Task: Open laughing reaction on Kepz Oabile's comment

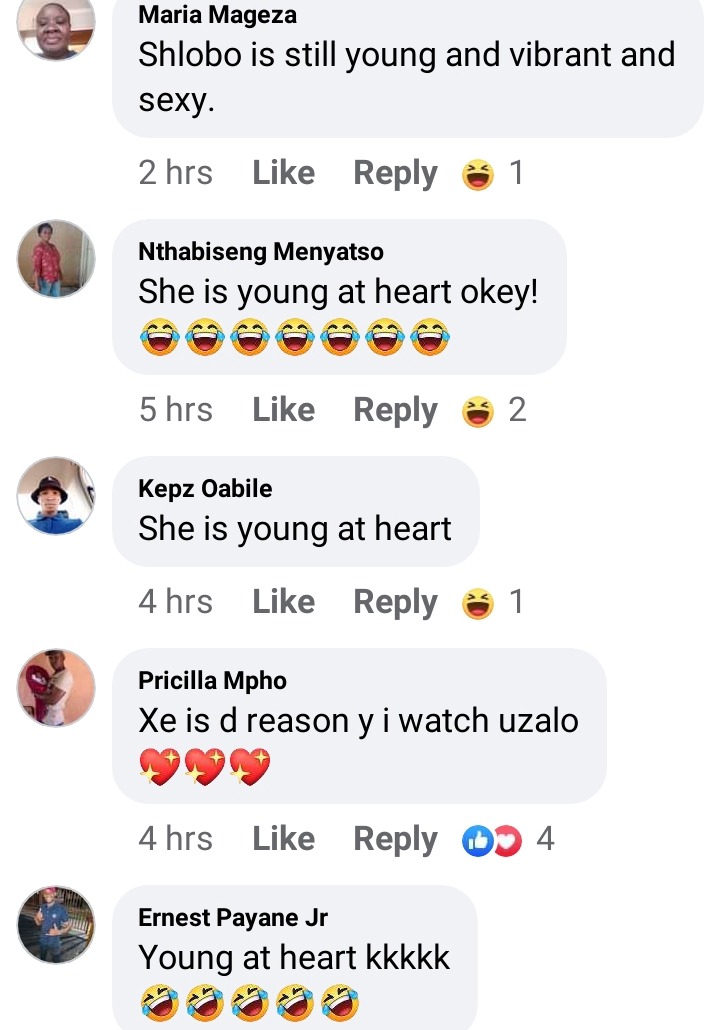Action: (x=478, y=603)
